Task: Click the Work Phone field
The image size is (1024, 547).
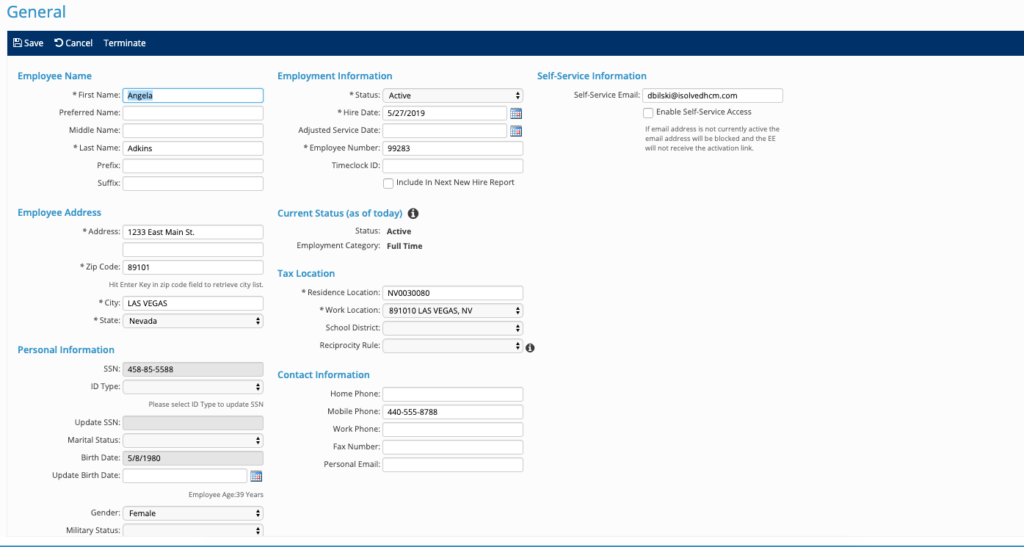Action: [x=453, y=430]
